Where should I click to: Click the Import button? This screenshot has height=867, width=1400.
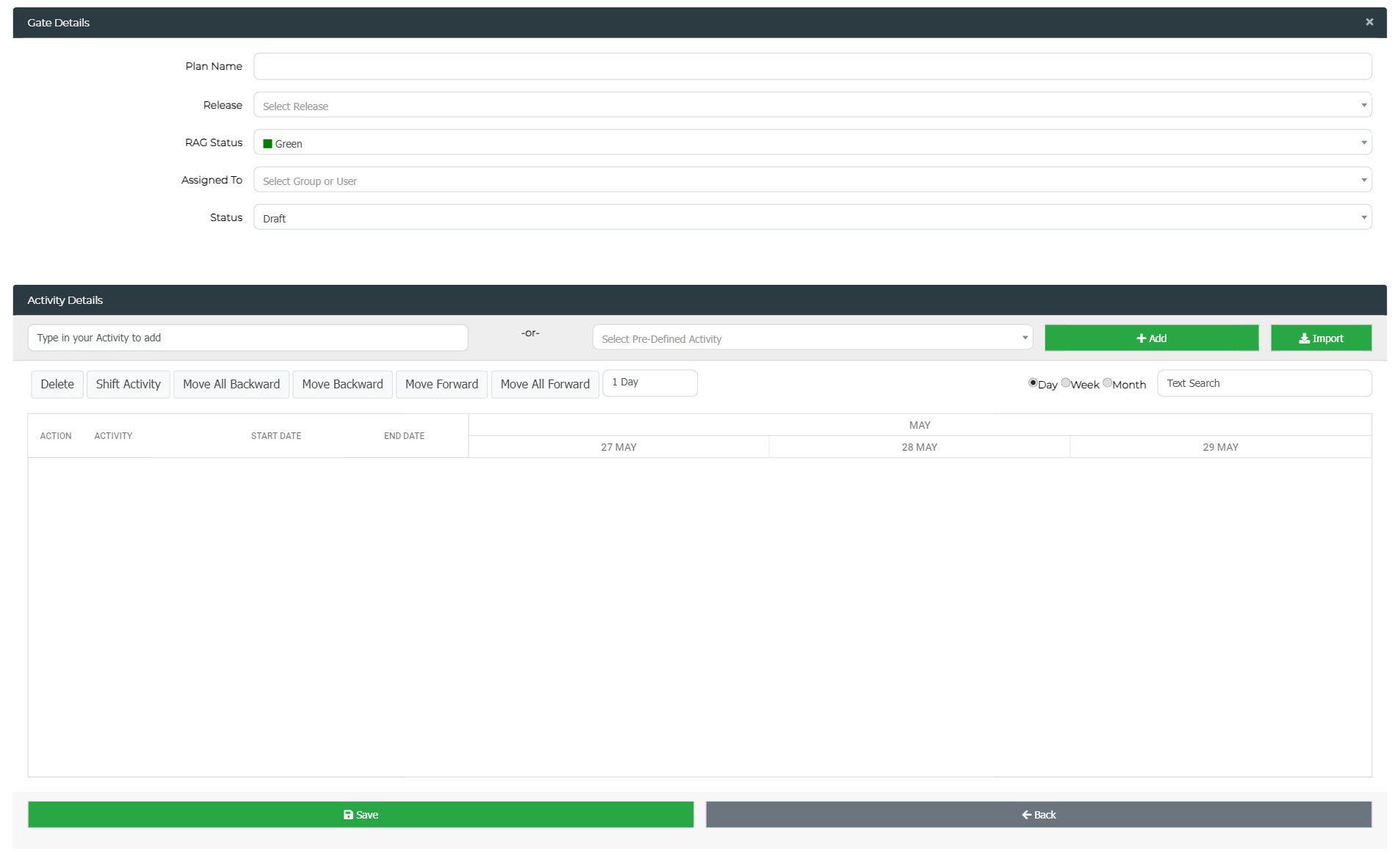coord(1321,338)
